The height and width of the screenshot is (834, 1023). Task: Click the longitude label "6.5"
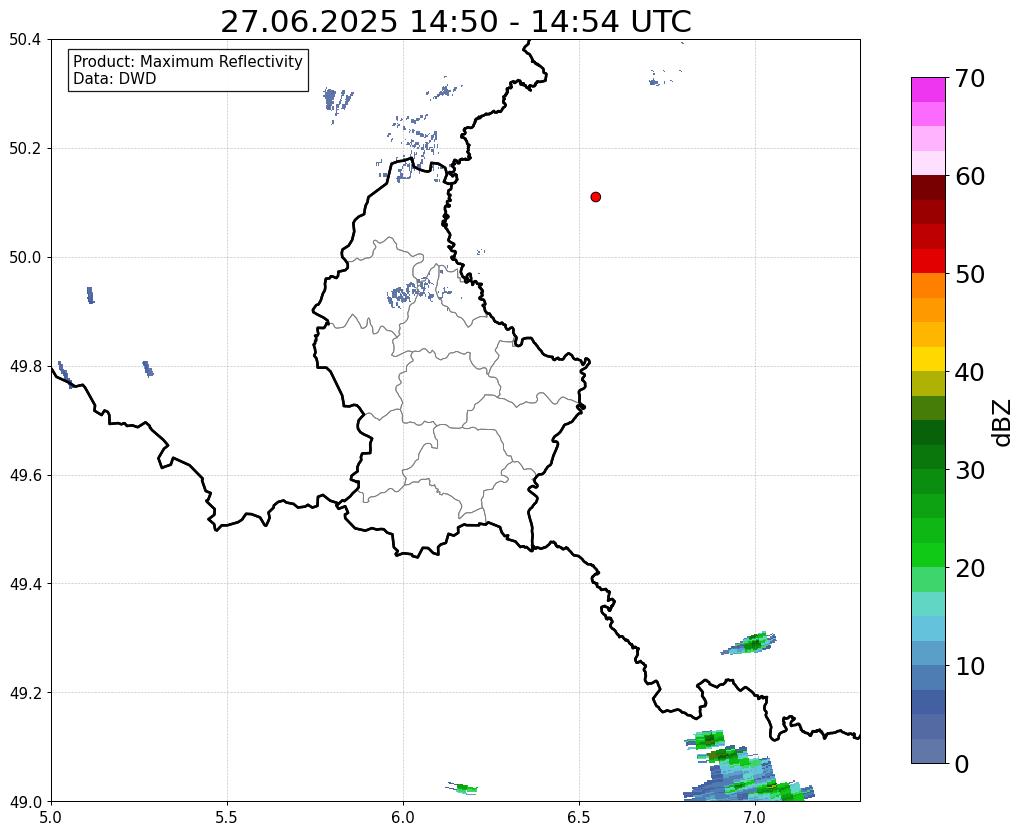coord(579,817)
